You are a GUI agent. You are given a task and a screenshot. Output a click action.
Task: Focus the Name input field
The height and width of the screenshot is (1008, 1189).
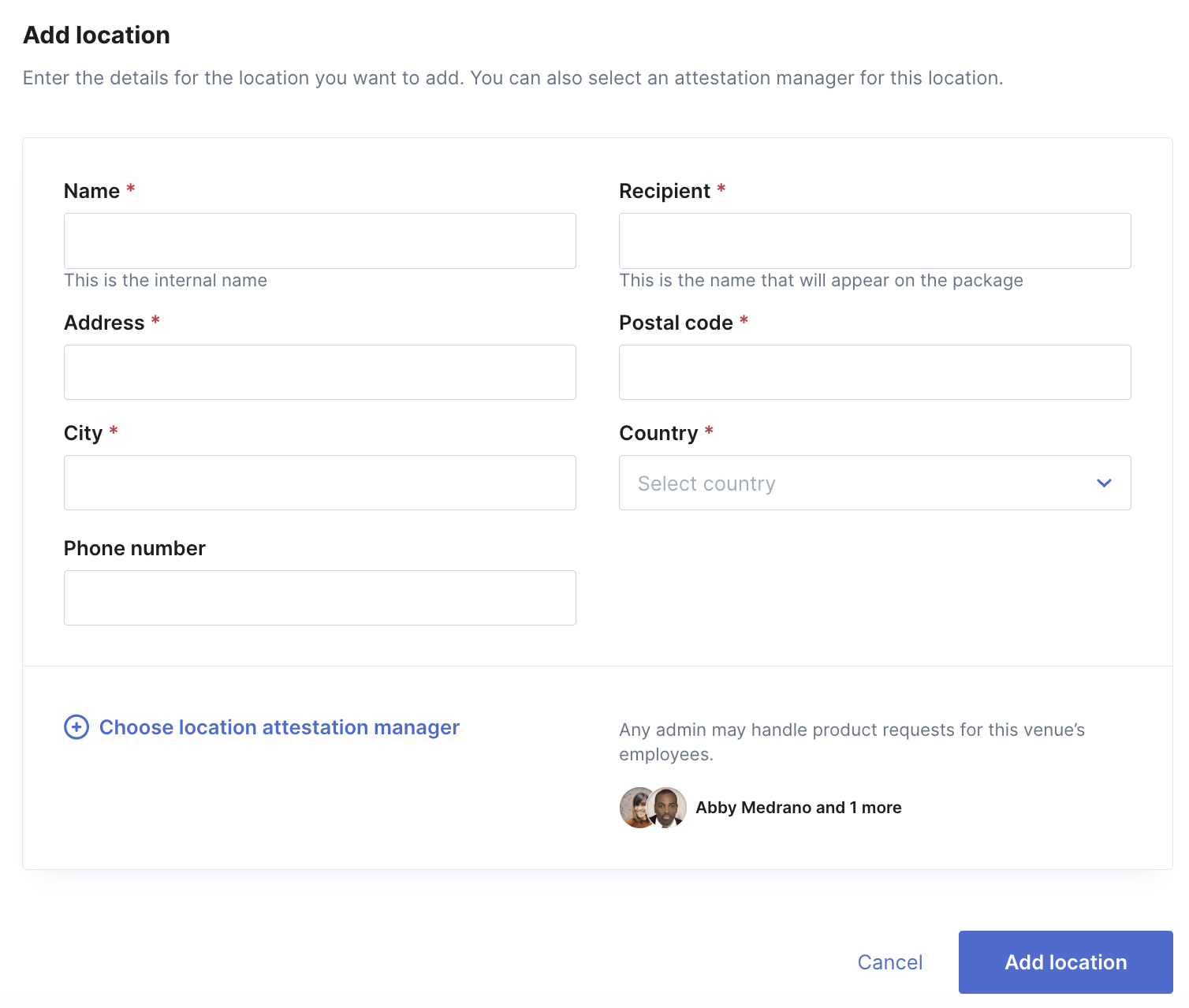[320, 241]
